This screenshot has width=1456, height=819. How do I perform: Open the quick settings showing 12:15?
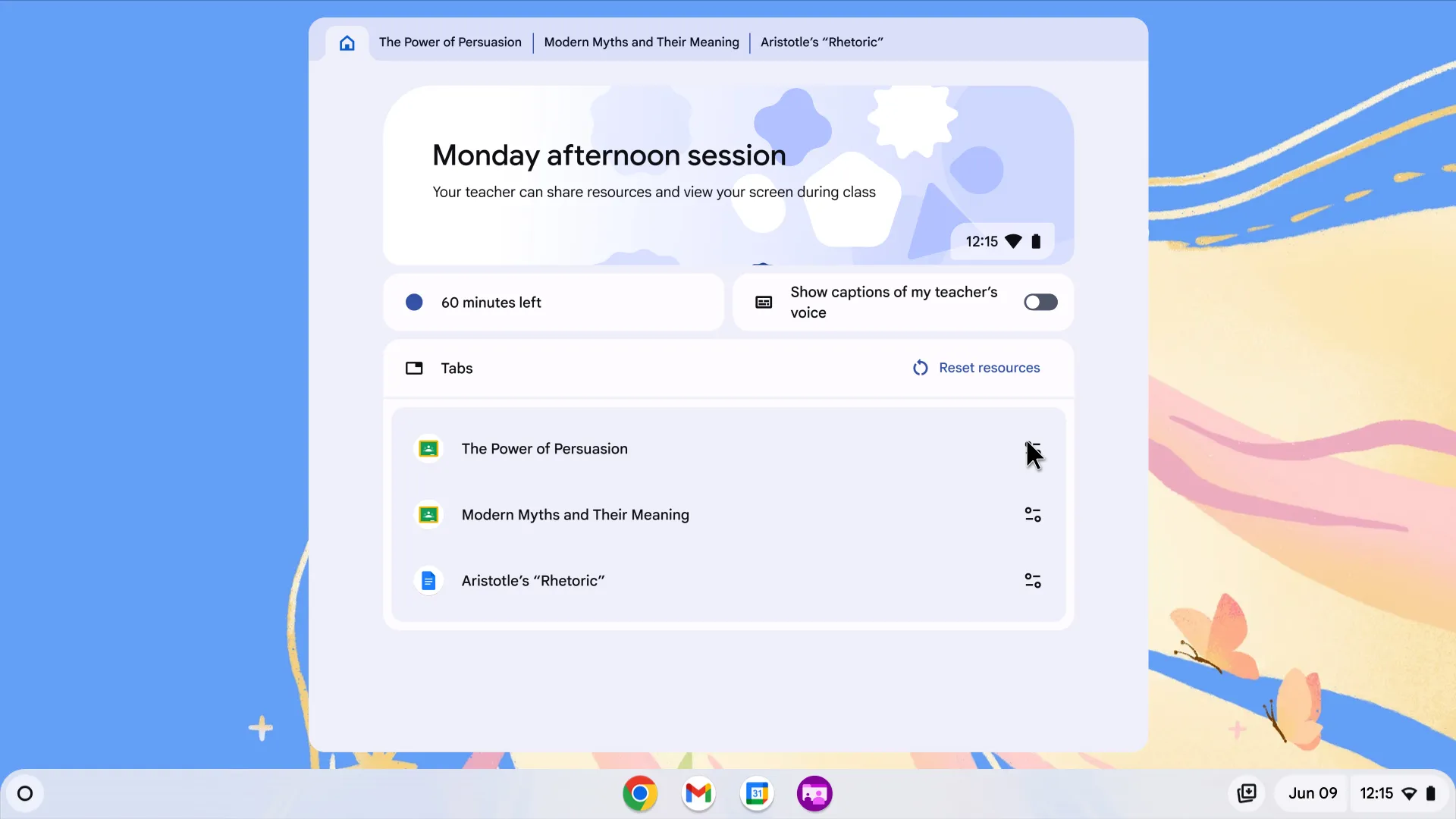tap(1377, 793)
